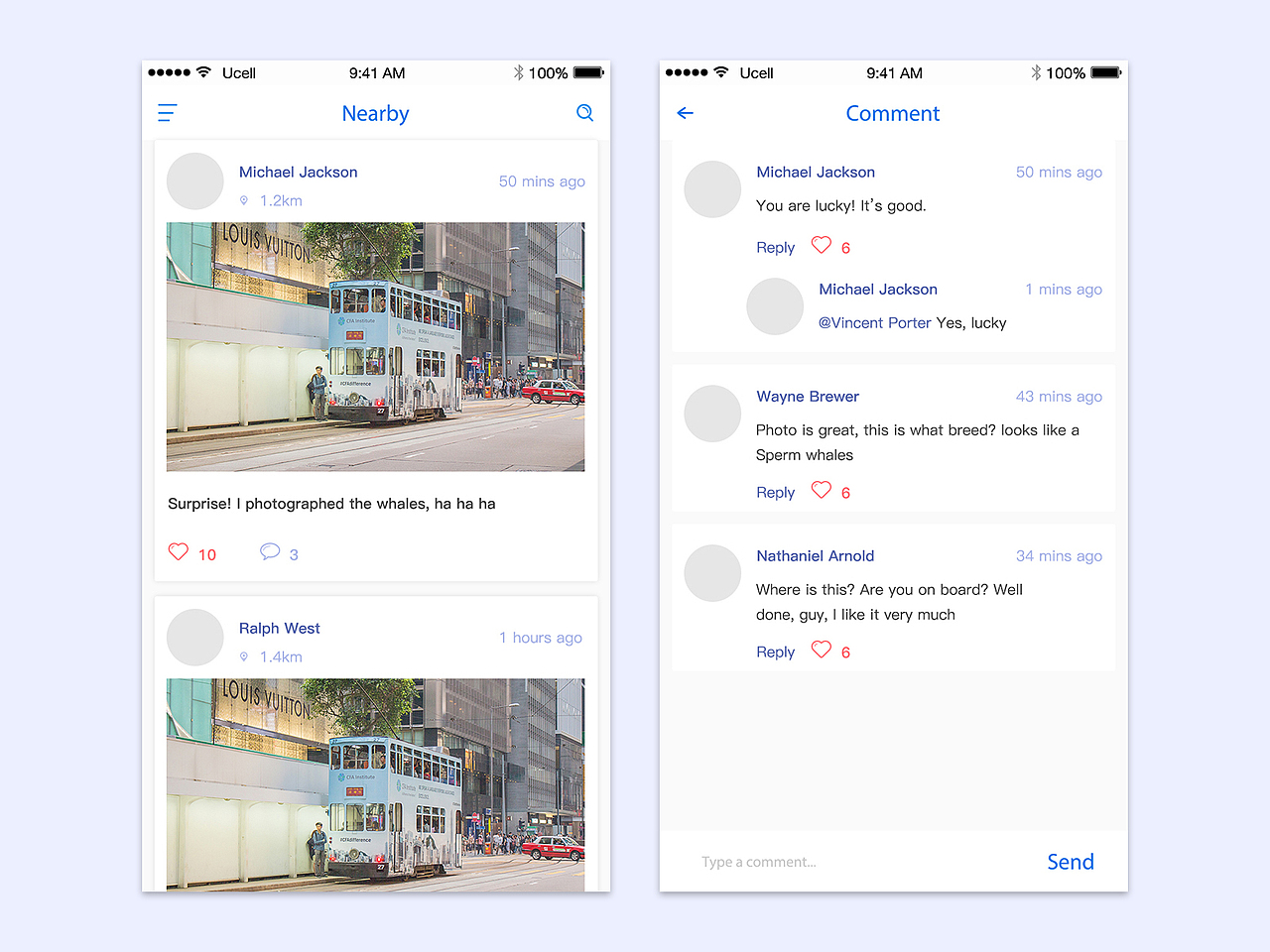
Task: Tap avatar of the 'Yes, lucky' reply
Action: (x=775, y=306)
